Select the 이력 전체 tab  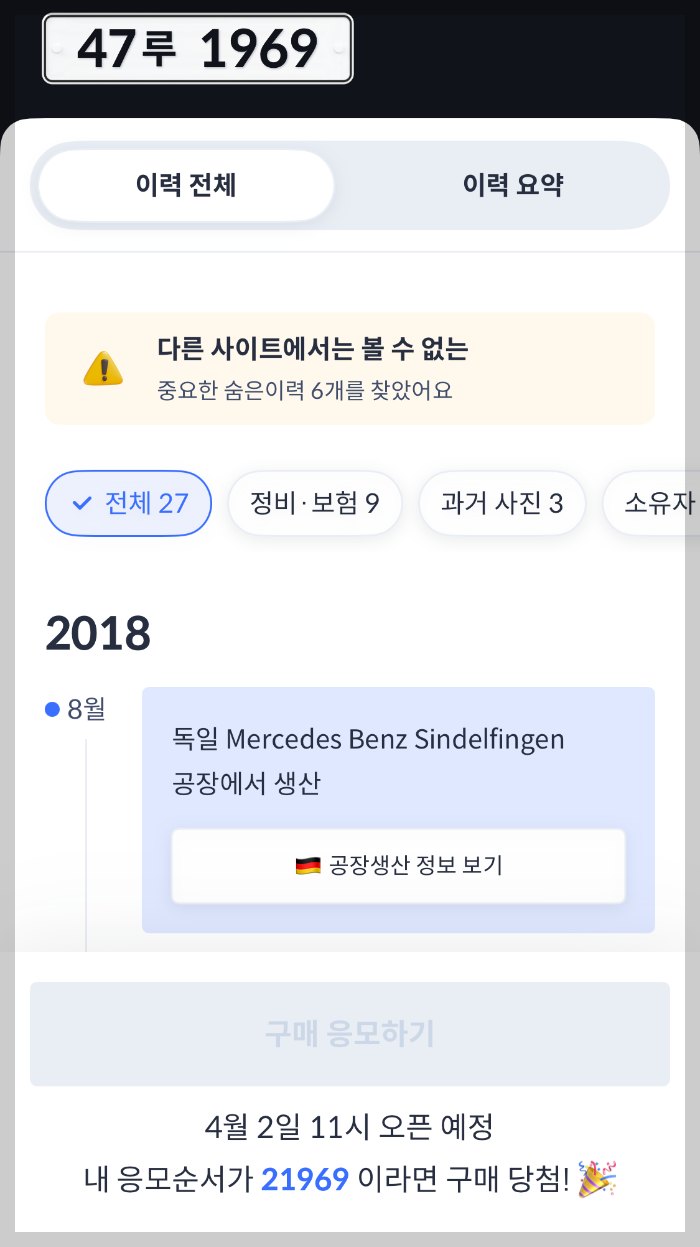coord(184,185)
